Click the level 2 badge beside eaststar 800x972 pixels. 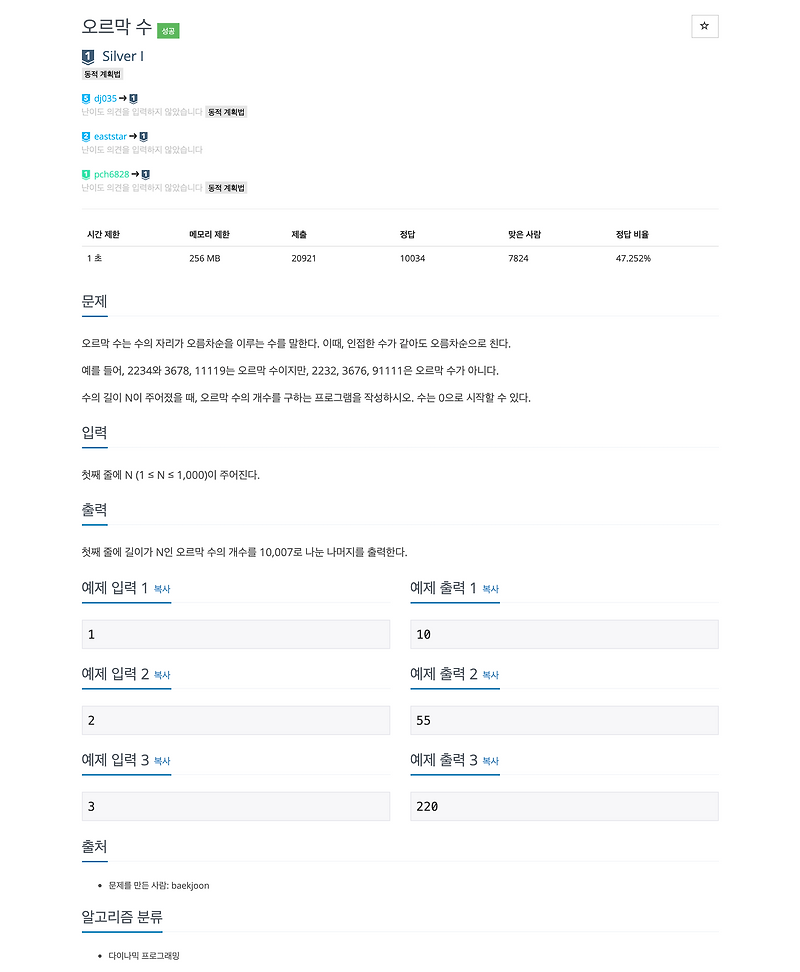(84, 136)
